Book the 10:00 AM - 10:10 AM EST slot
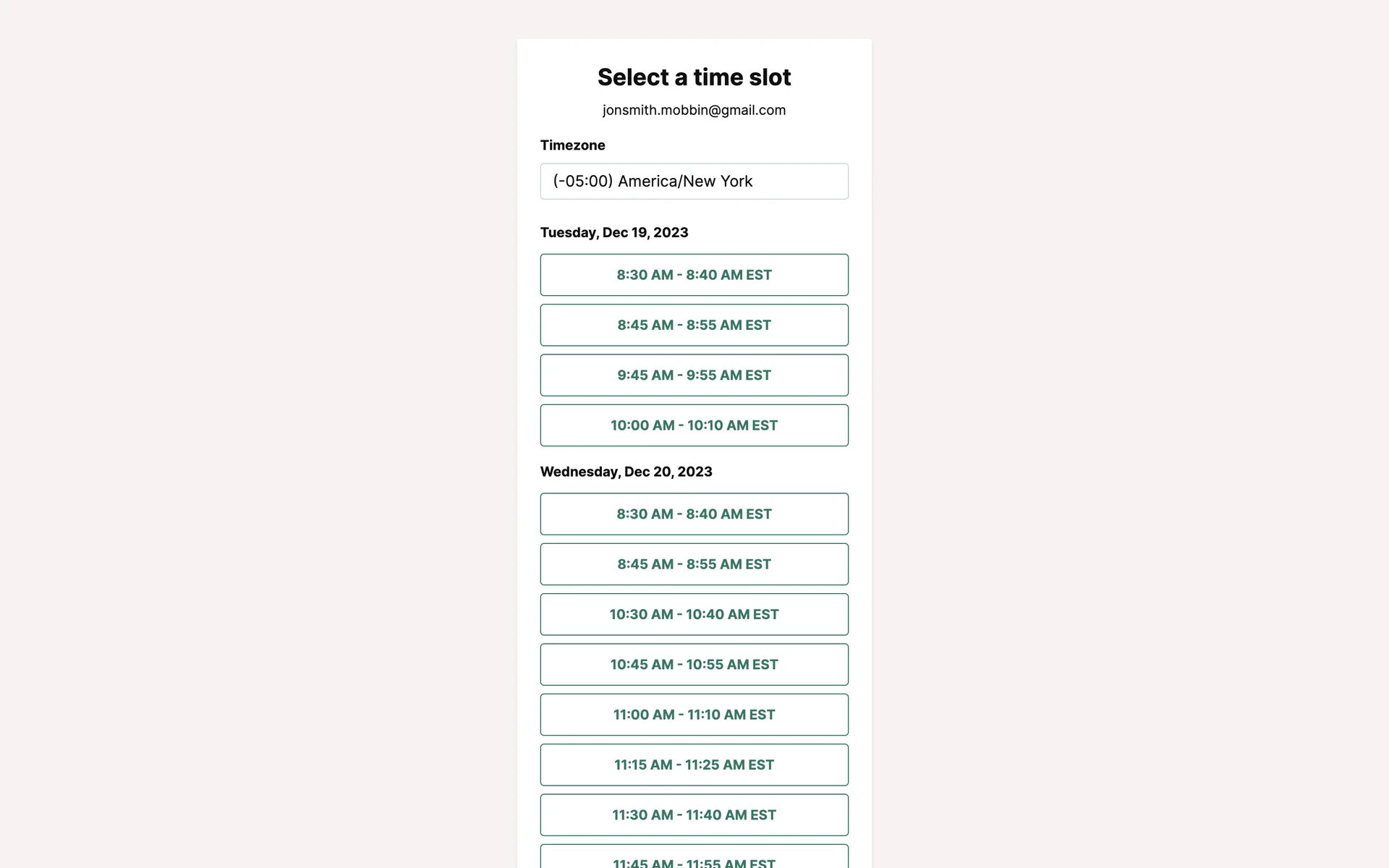Image resolution: width=1389 pixels, height=868 pixels. [694, 425]
